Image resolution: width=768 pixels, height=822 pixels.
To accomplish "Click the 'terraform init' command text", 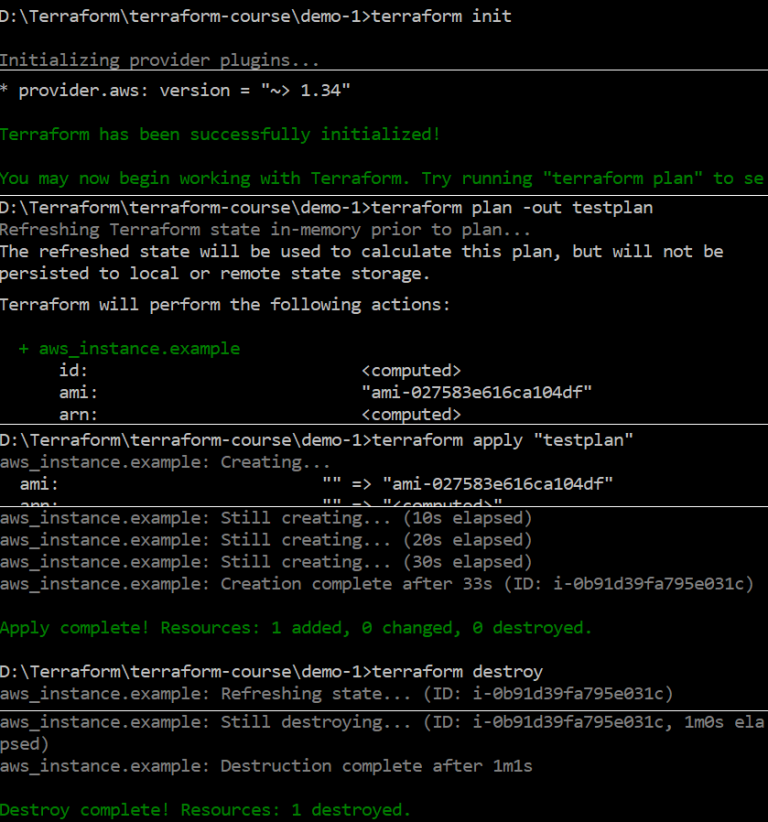I will pos(441,16).
